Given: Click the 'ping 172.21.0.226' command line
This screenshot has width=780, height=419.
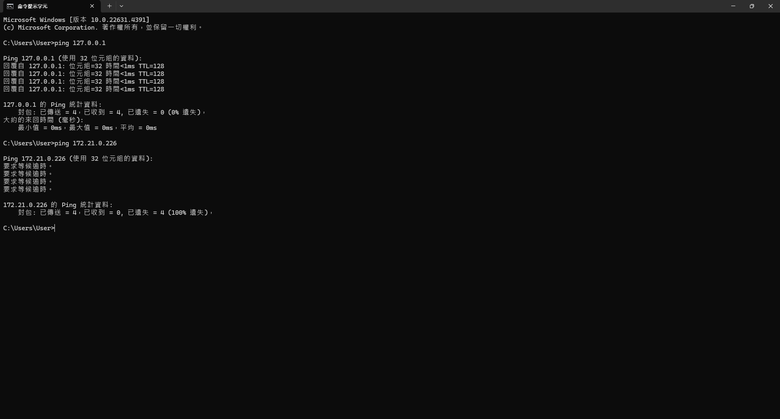Looking at the screenshot, I should [60, 143].
